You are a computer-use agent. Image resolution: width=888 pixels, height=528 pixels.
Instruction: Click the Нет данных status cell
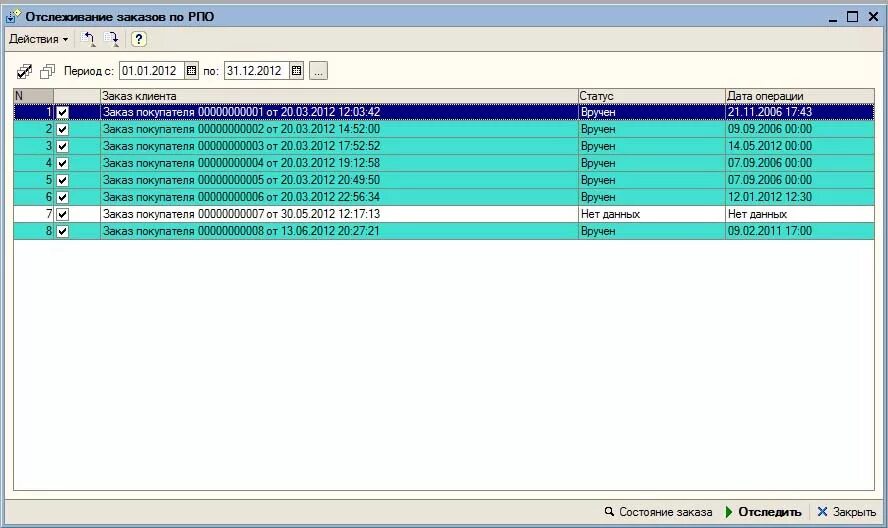[x=651, y=214]
